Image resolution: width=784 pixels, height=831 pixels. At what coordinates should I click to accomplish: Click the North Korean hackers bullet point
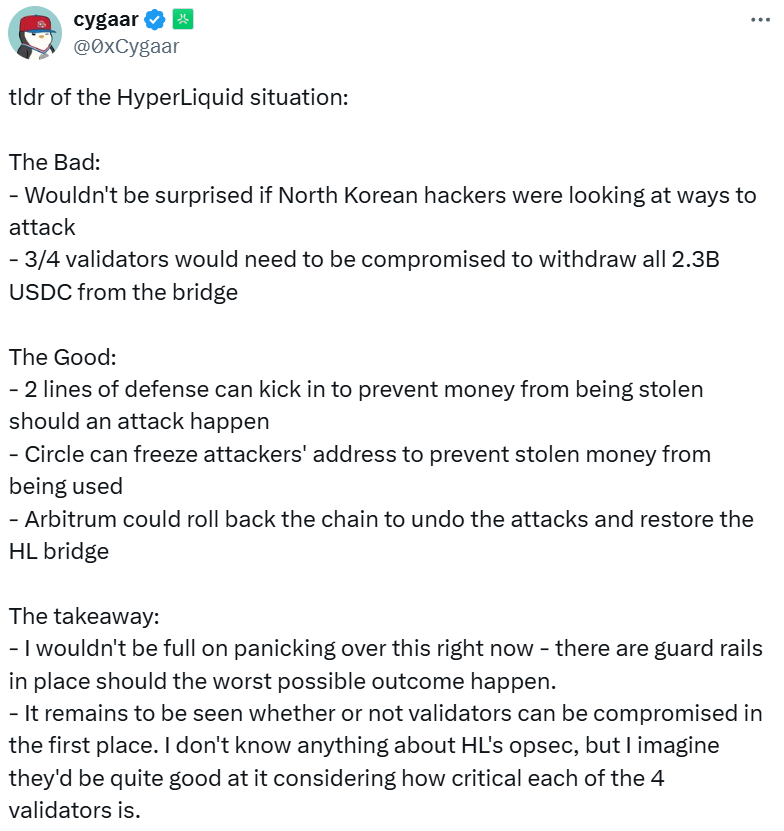pyautogui.click(x=383, y=195)
